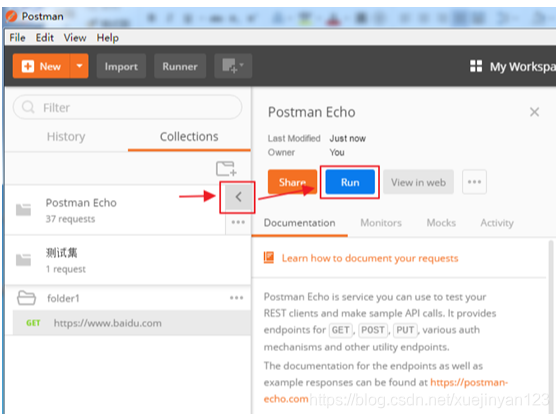Open the File menu
559x418 pixels.
tap(17, 37)
